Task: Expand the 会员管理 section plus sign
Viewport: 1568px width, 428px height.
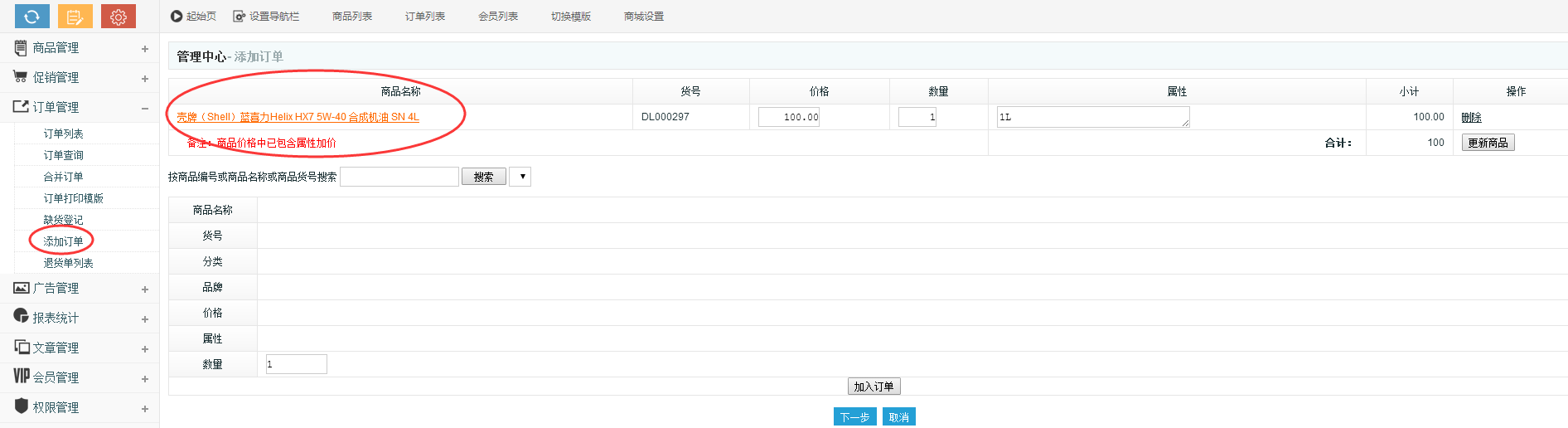Action: pos(145,379)
